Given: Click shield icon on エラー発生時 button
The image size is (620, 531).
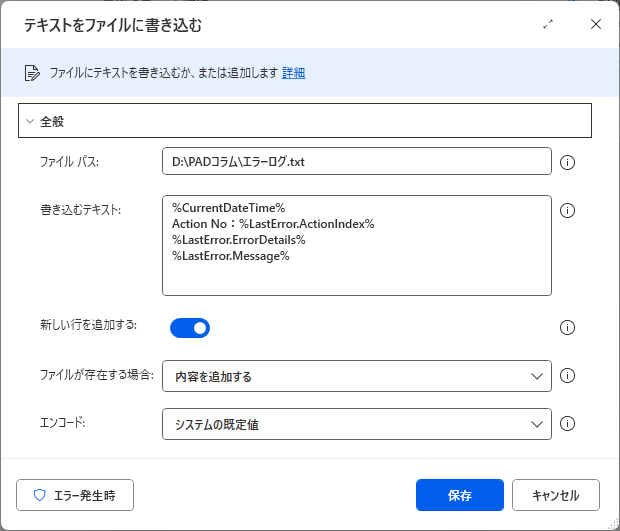Looking at the screenshot, I should 40,495.
